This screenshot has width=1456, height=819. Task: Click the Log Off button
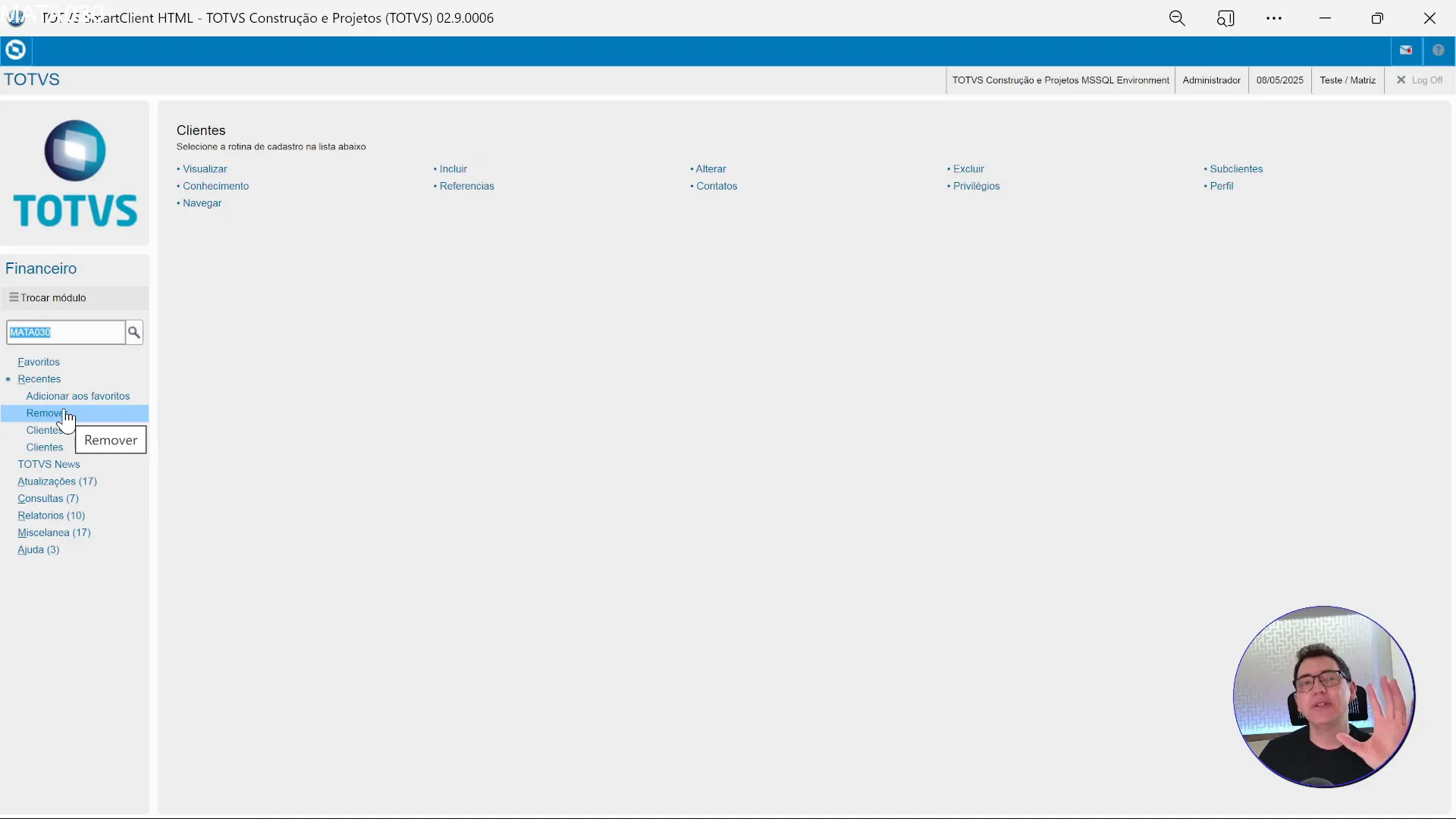point(1420,80)
